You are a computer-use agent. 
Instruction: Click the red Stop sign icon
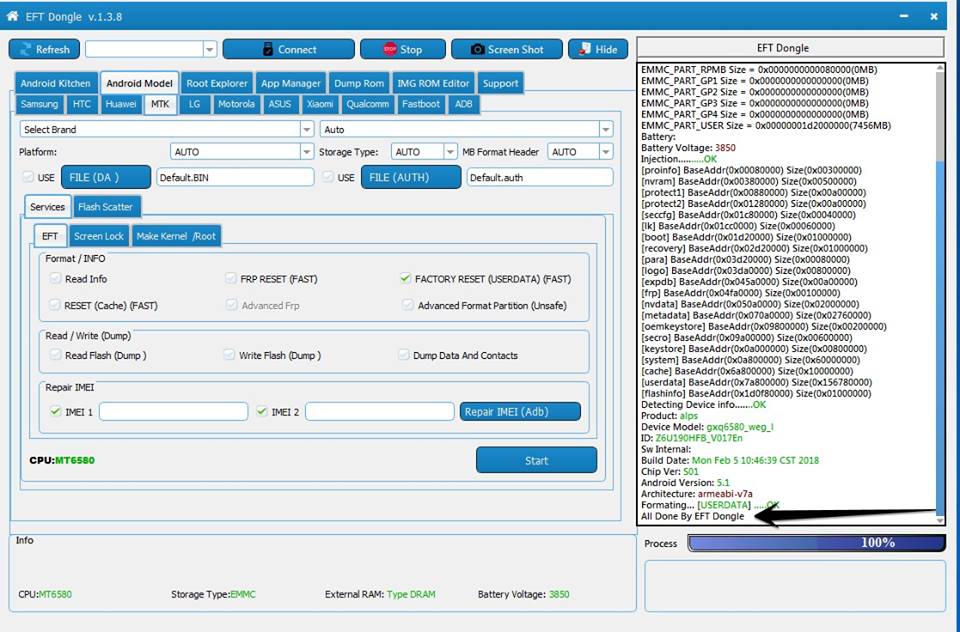tap(389, 49)
